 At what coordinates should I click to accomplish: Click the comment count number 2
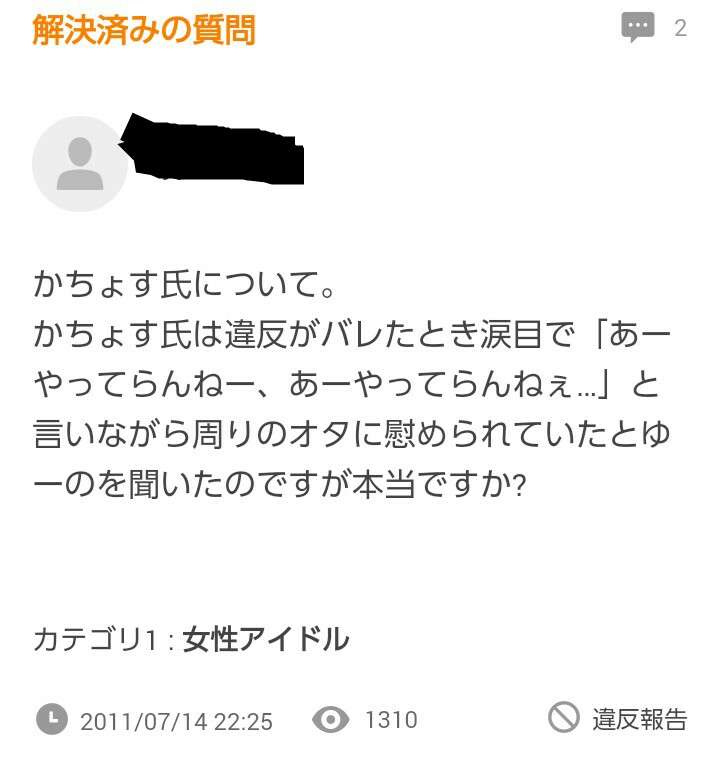pyautogui.click(x=680, y=28)
